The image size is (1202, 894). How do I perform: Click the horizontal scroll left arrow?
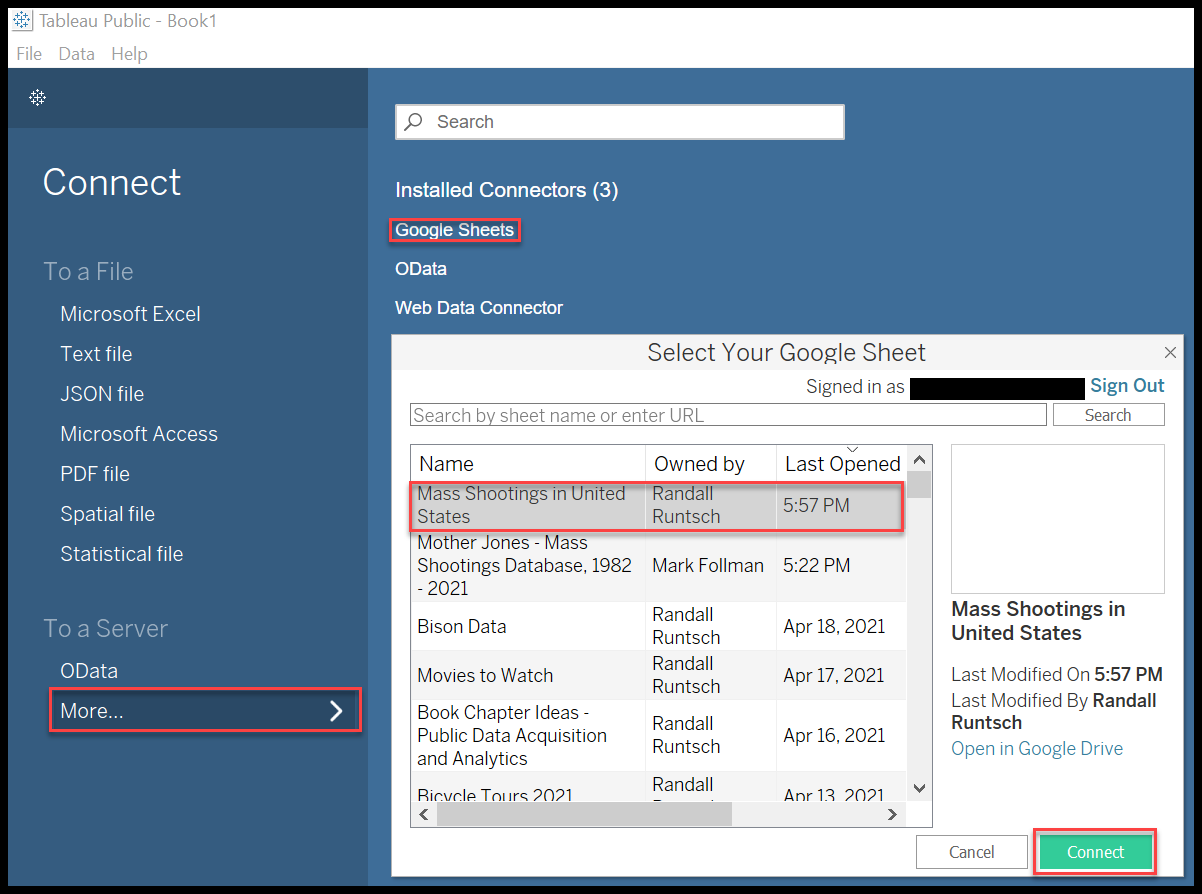424,815
